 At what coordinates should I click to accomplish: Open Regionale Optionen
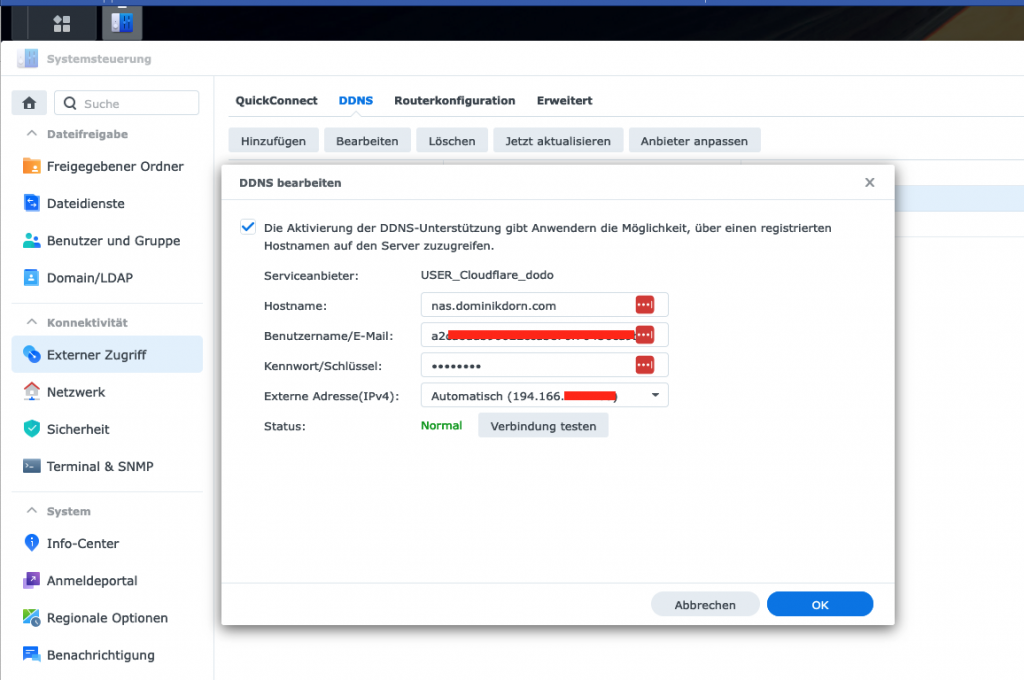pos(107,618)
